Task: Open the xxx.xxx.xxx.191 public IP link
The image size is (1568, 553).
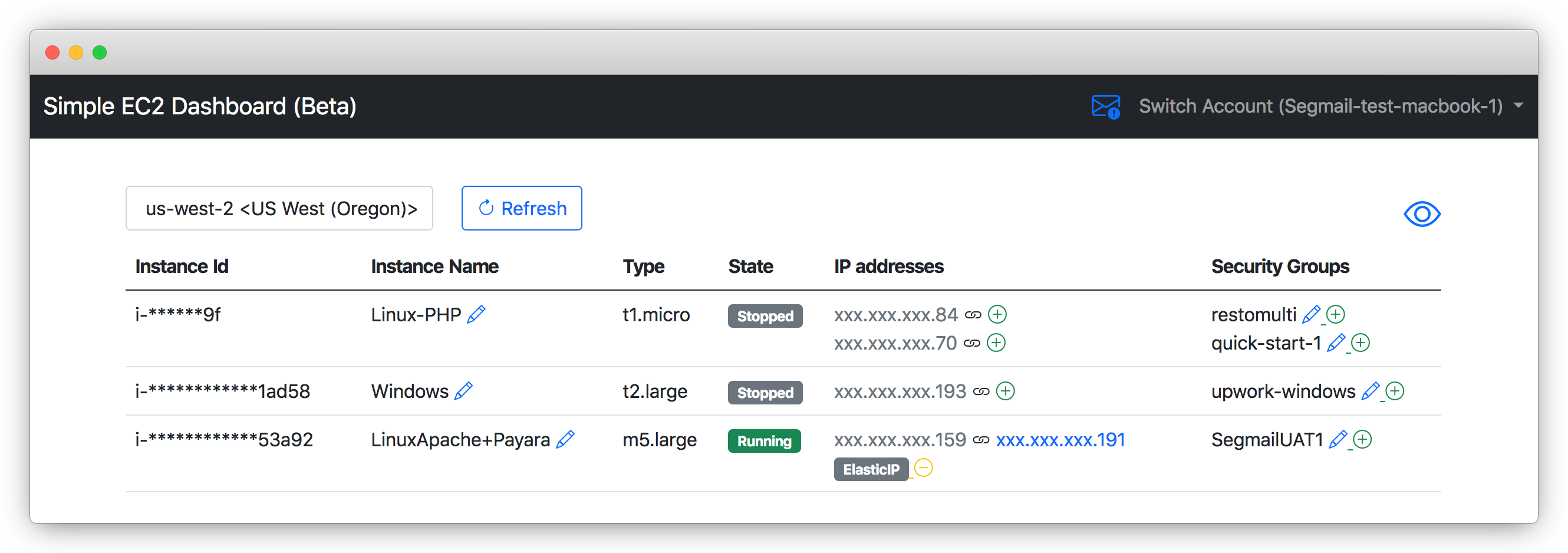Action: [x=1060, y=440]
